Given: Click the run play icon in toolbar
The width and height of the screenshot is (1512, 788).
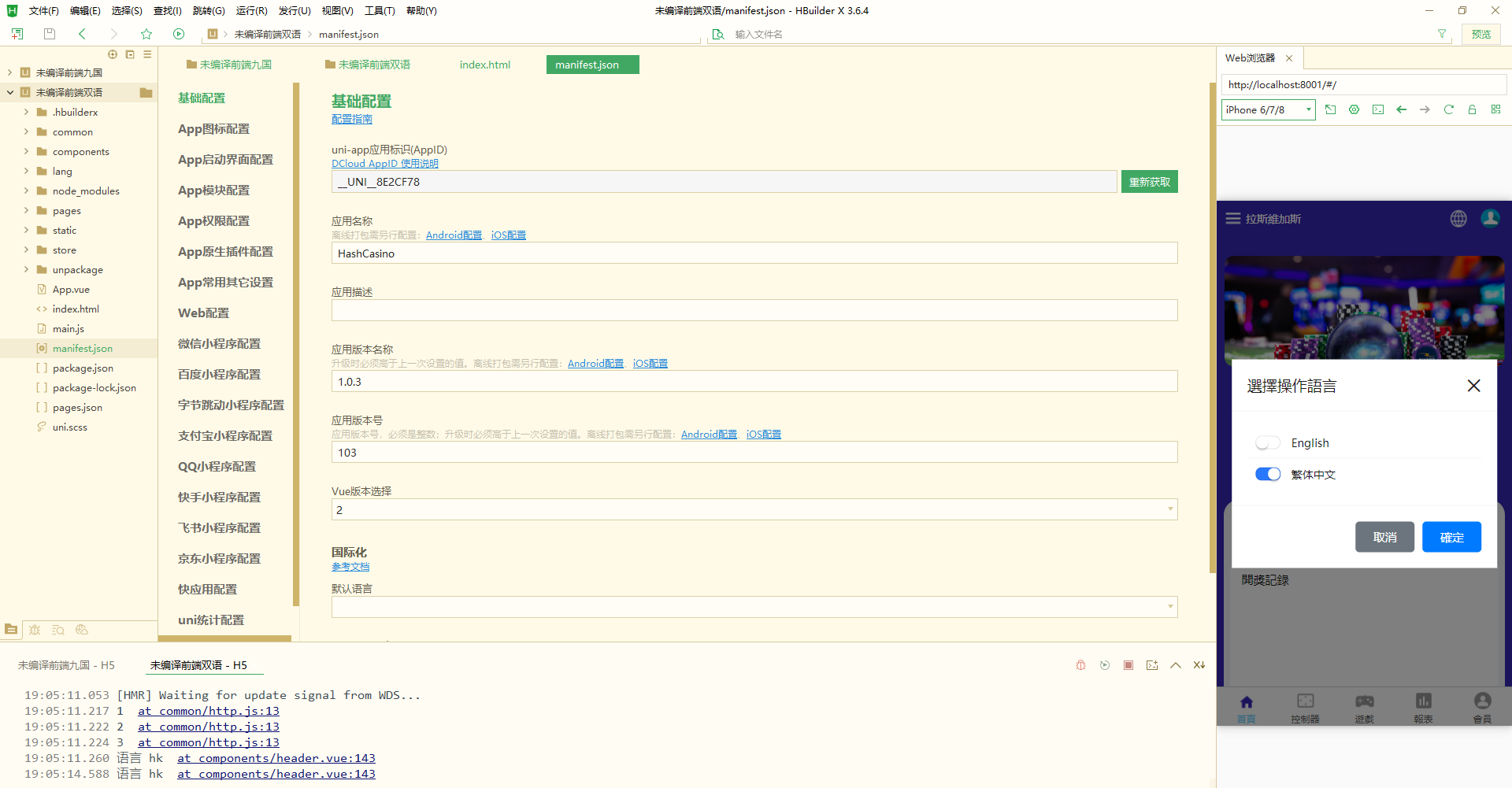Looking at the screenshot, I should point(179,34).
